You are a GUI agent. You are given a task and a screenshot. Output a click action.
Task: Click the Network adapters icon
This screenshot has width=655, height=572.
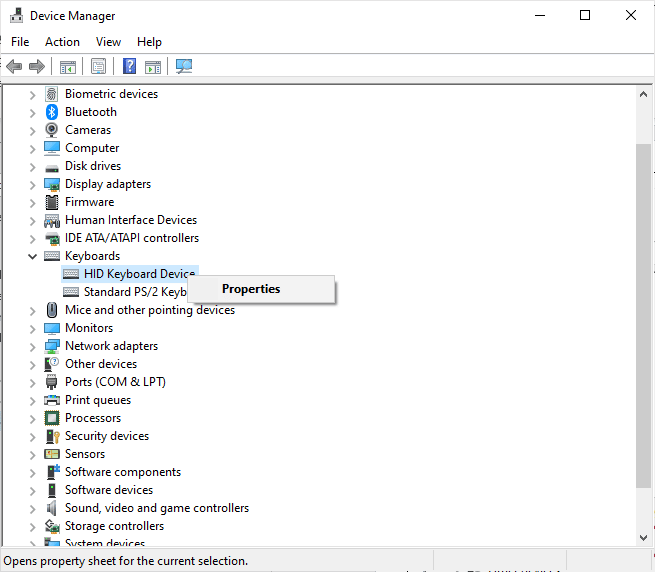point(52,346)
